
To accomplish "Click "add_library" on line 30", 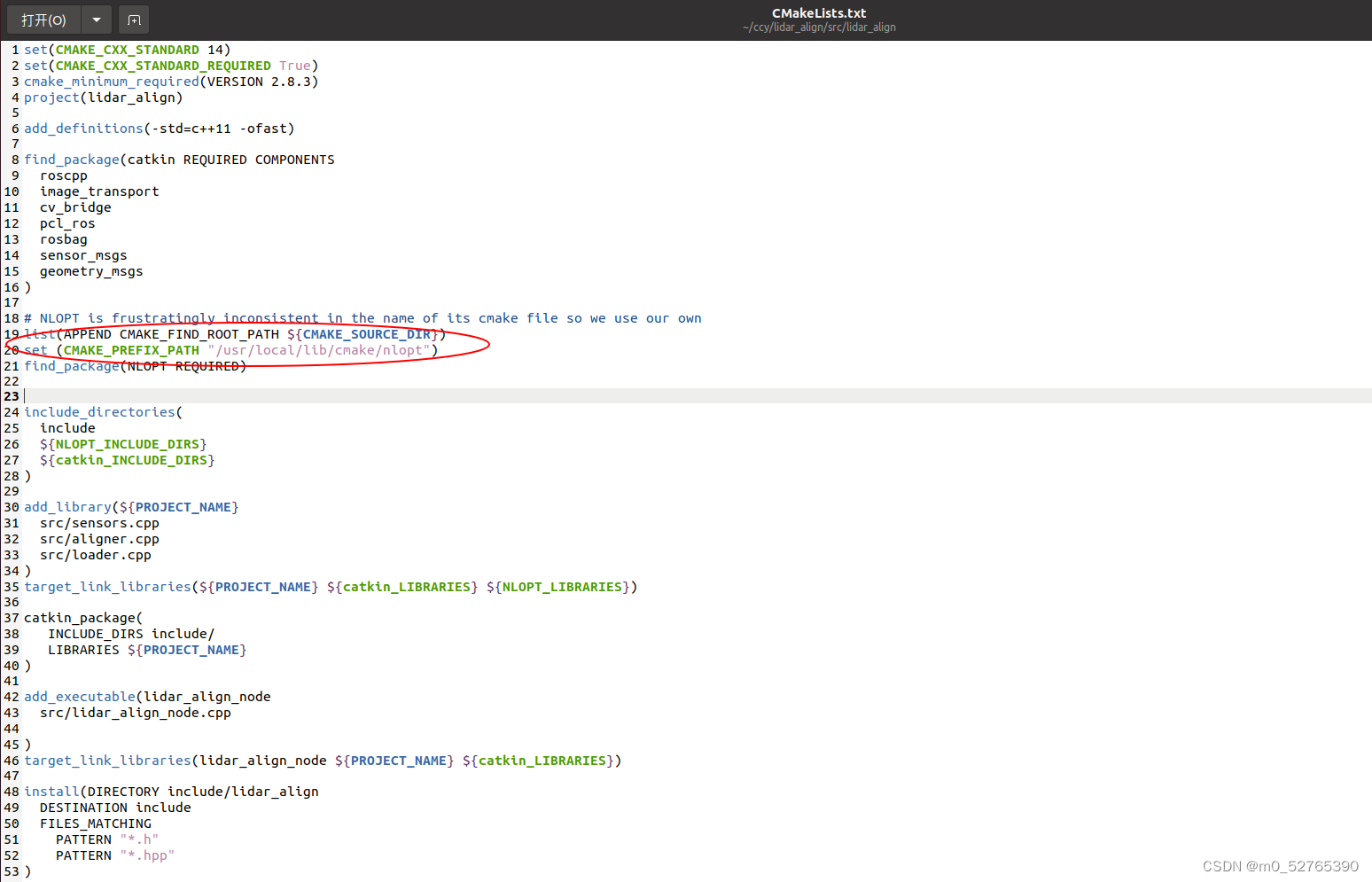I will [67, 506].
